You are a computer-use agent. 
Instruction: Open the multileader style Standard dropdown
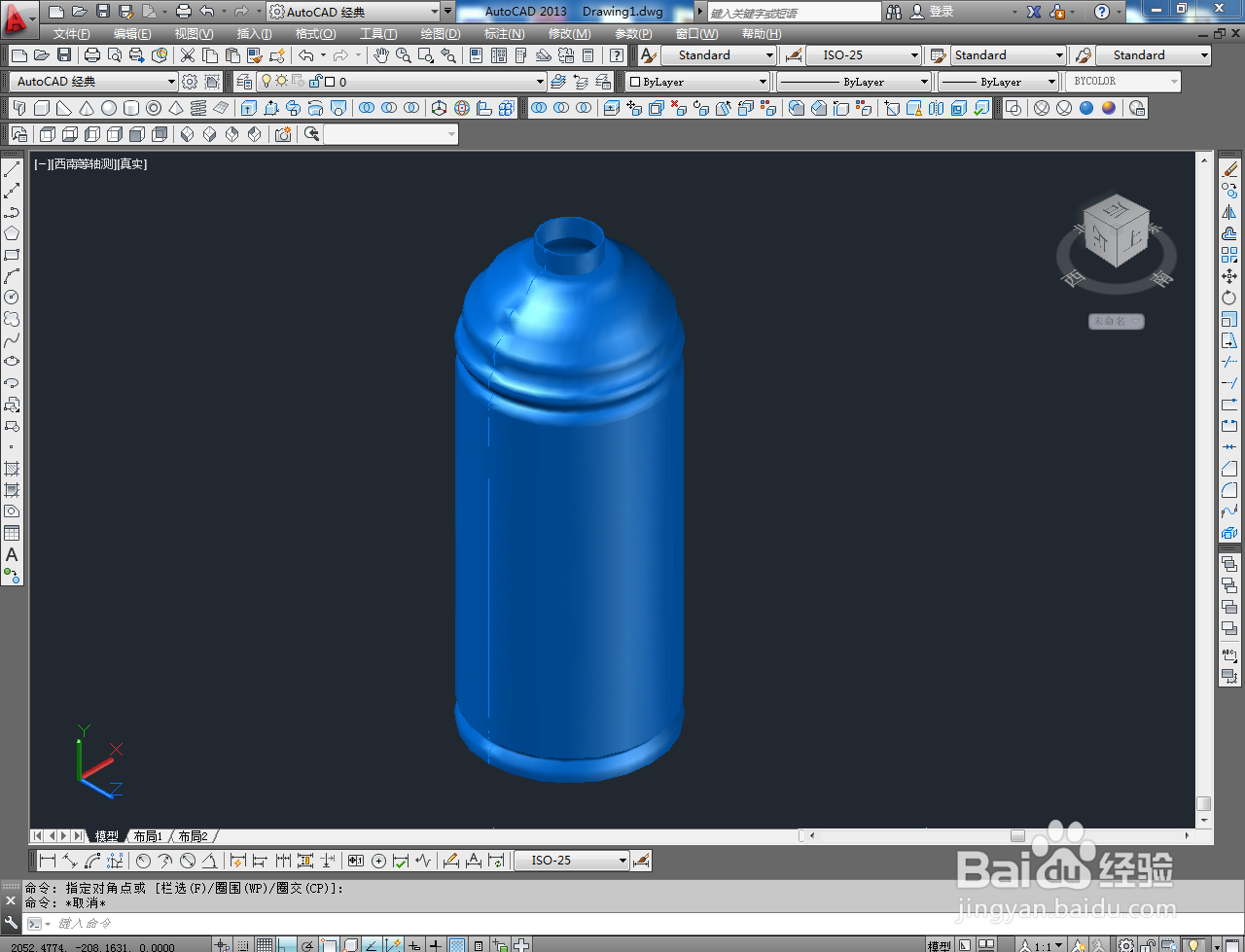pyautogui.click(x=1203, y=55)
